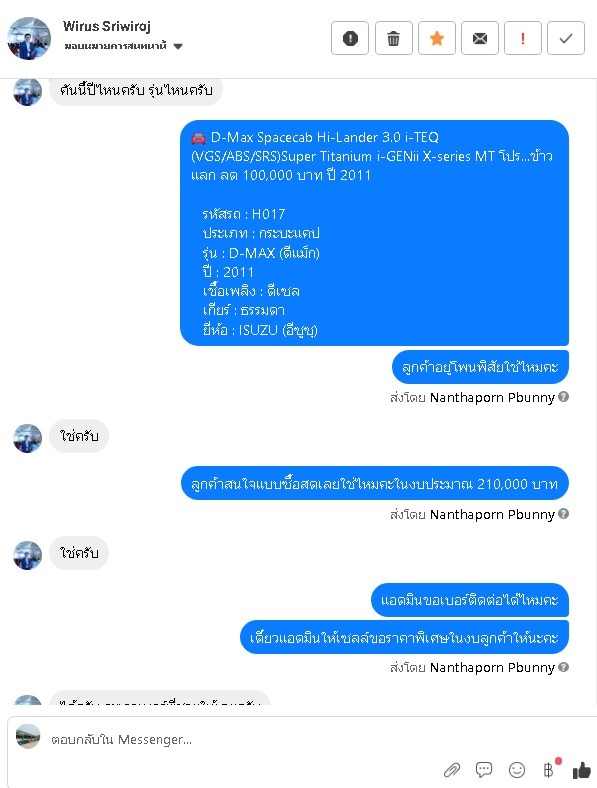Expand the assign conversation dropdown arrow

click(x=178, y=46)
